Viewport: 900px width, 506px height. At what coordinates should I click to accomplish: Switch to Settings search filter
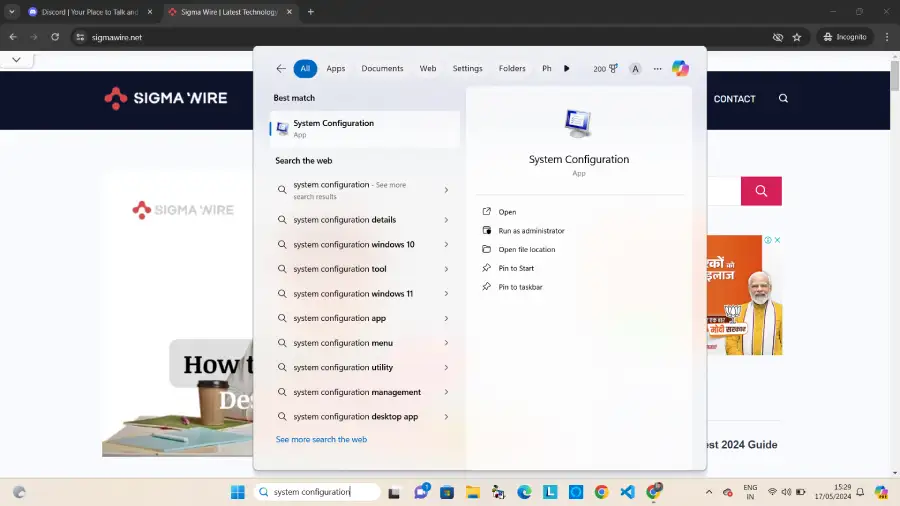click(467, 68)
